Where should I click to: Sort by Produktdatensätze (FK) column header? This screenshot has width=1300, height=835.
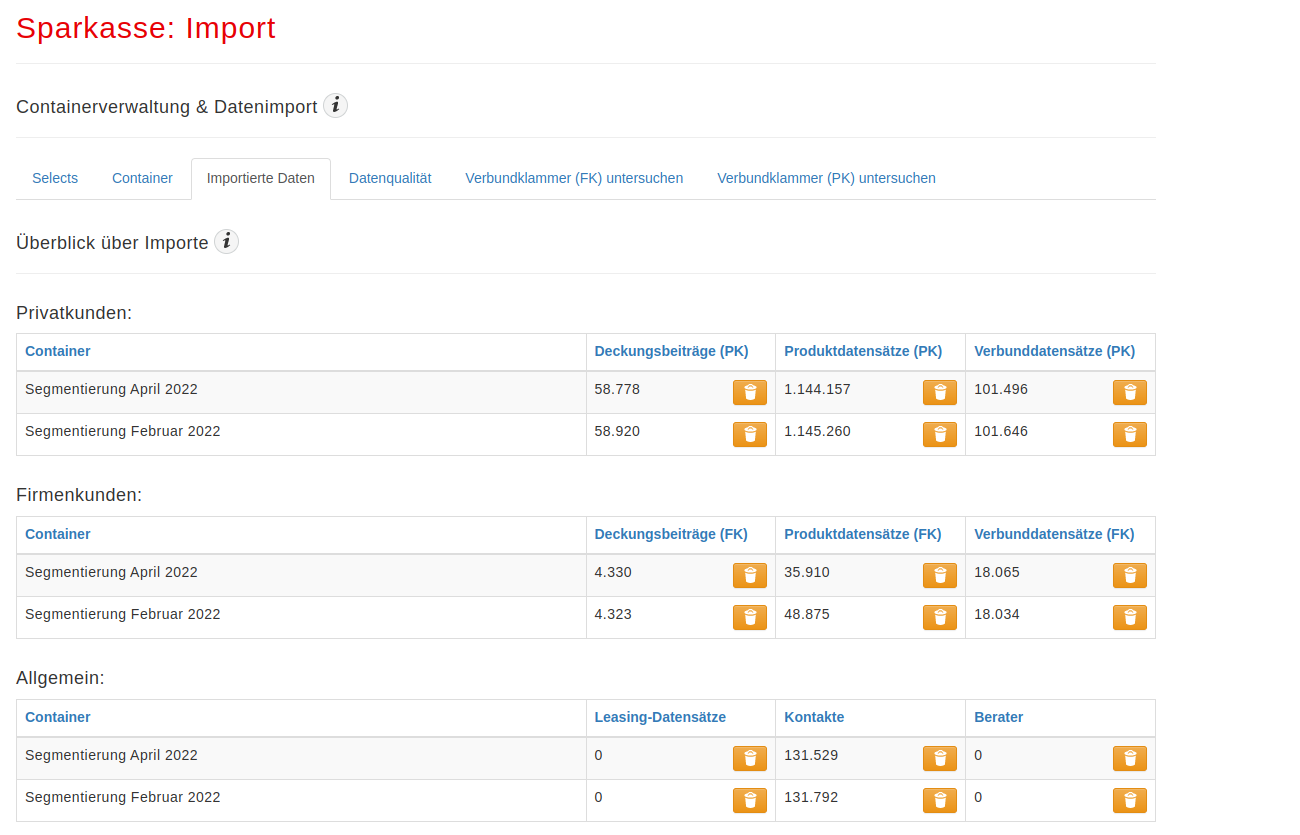(863, 534)
